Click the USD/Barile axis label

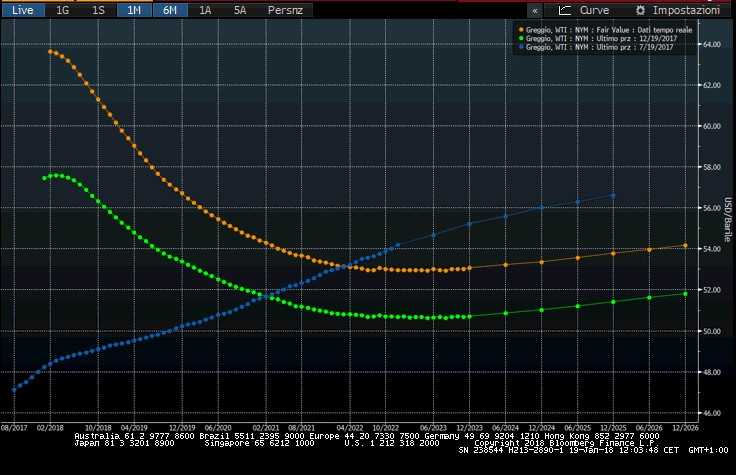(x=727, y=222)
